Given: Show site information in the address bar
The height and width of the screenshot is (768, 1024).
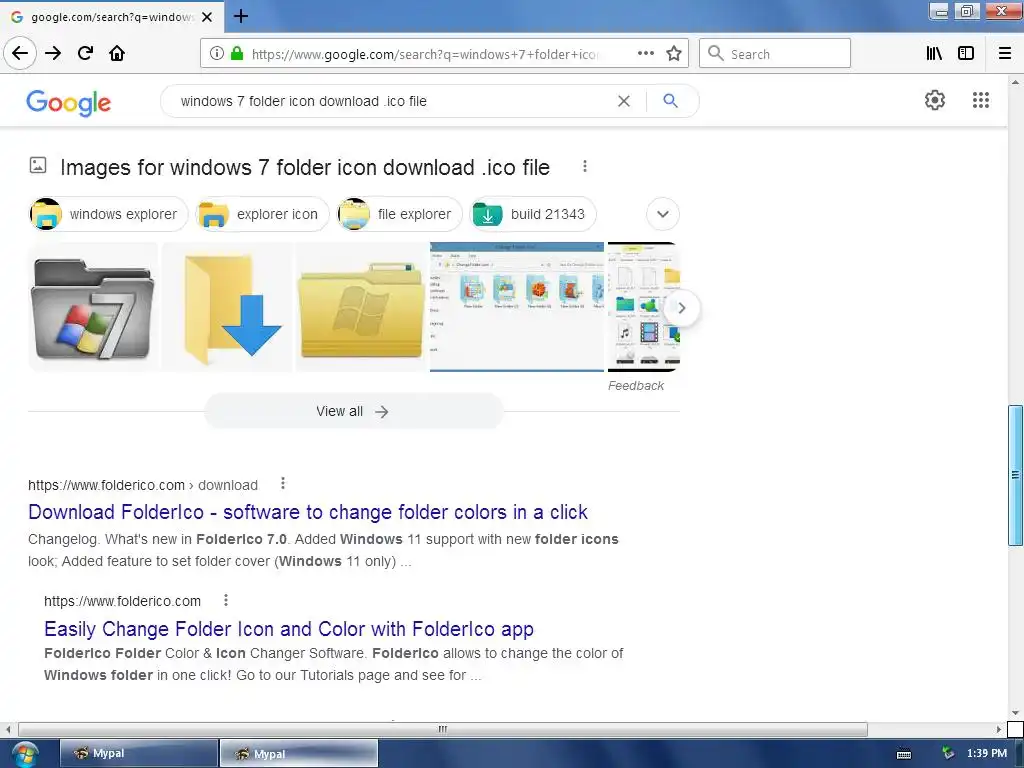Looking at the screenshot, I should [x=216, y=54].
